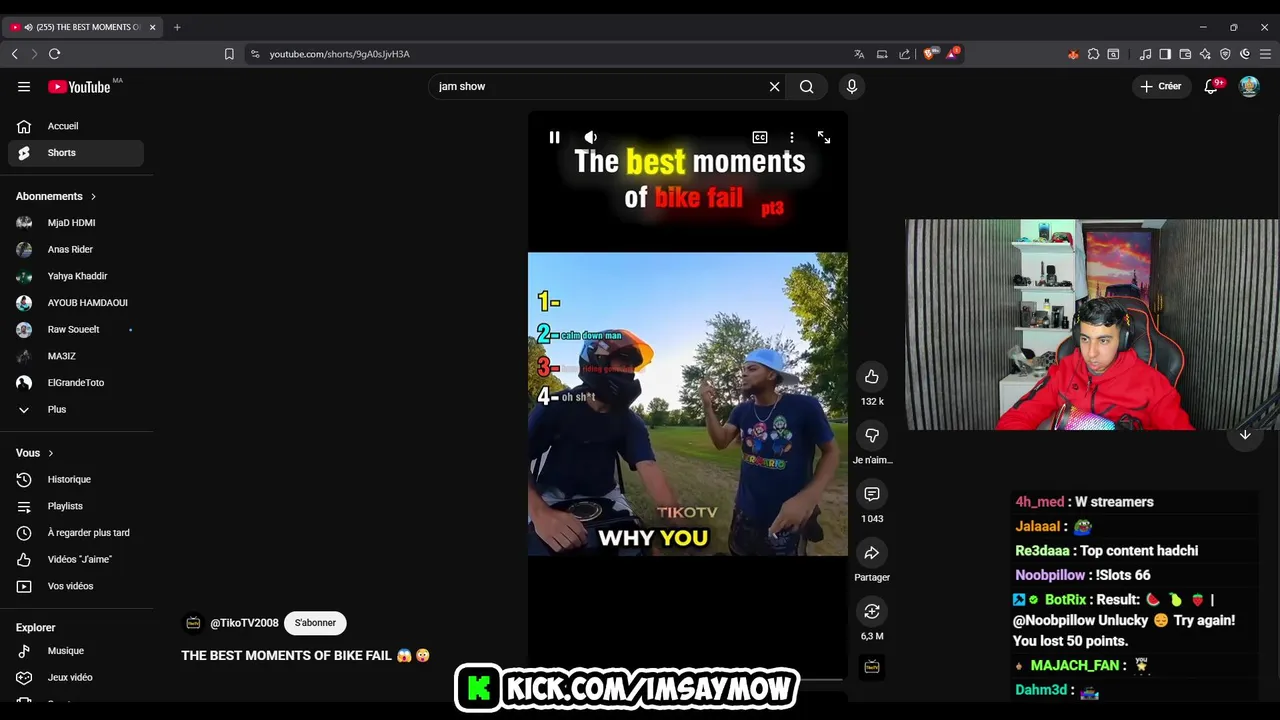Viewport: 1280px width, 720px height.
Task: Open the @TikoTV2008 channel link
Action: [244, 623]
